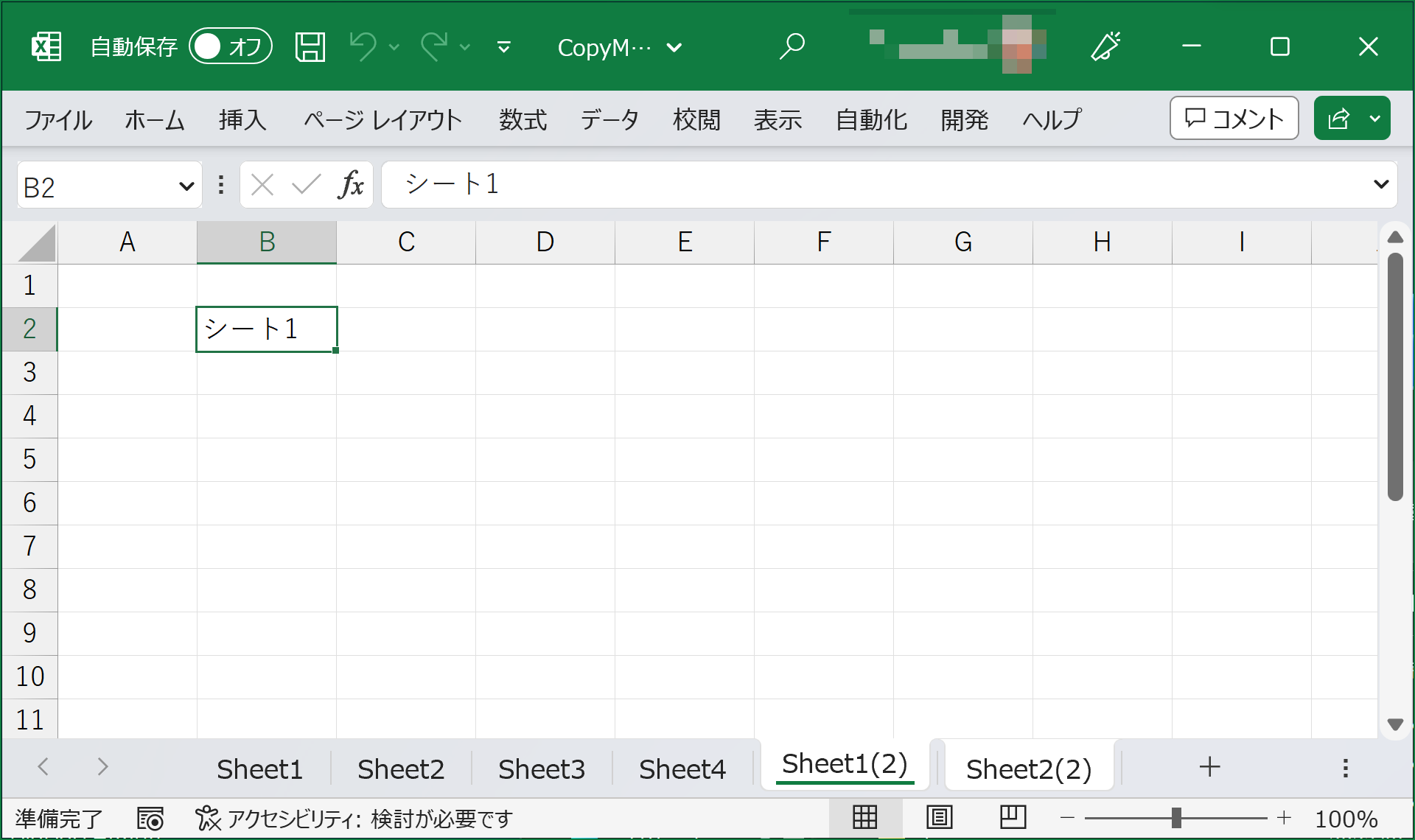This screenshot has height=840, width=1415.
Task: Open Customize Quick Access Toolbar menu
Action: click(504, 47)
